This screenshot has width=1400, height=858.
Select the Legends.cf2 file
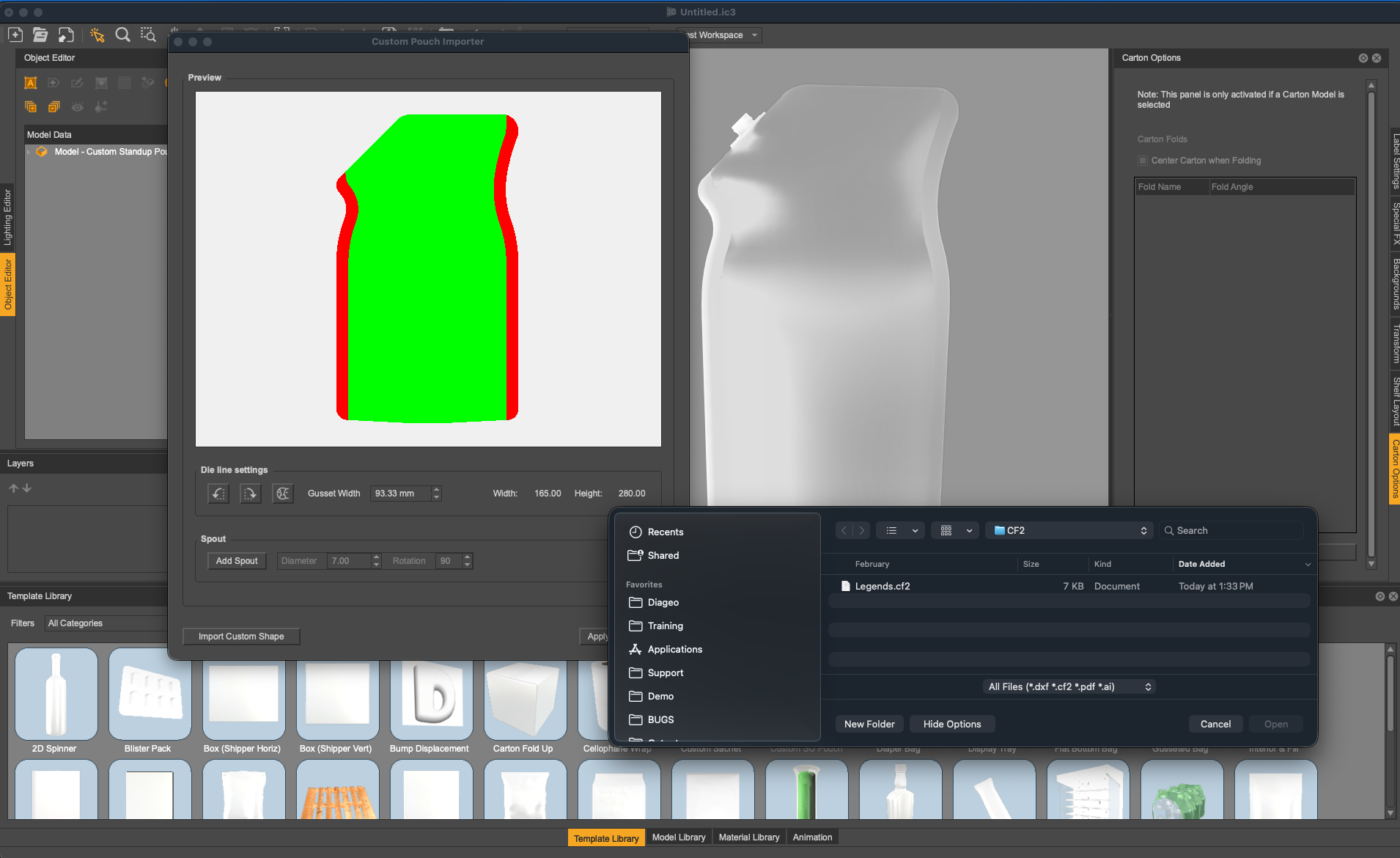(882, 586)
